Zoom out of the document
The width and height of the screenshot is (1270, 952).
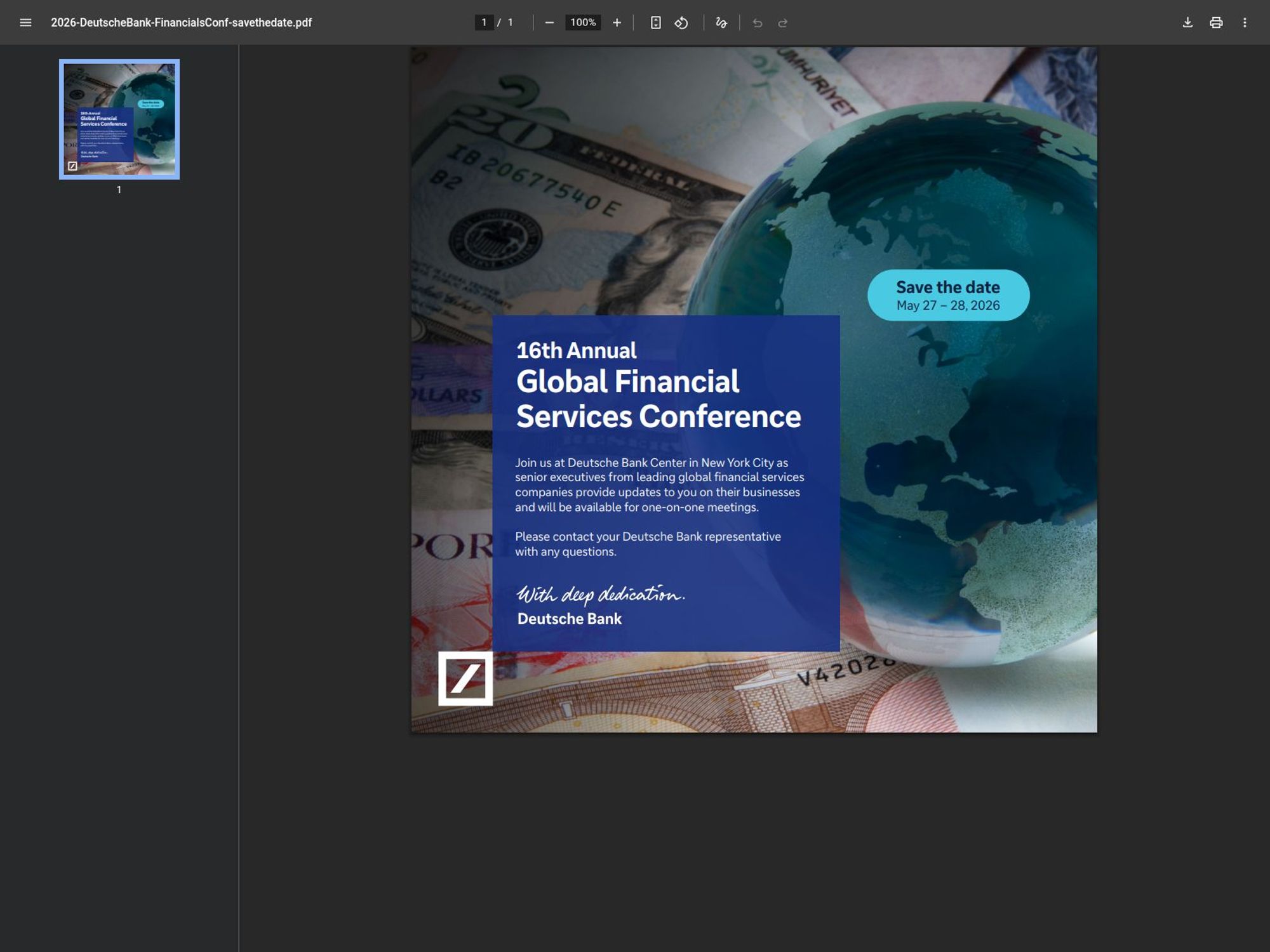point(550,22)
